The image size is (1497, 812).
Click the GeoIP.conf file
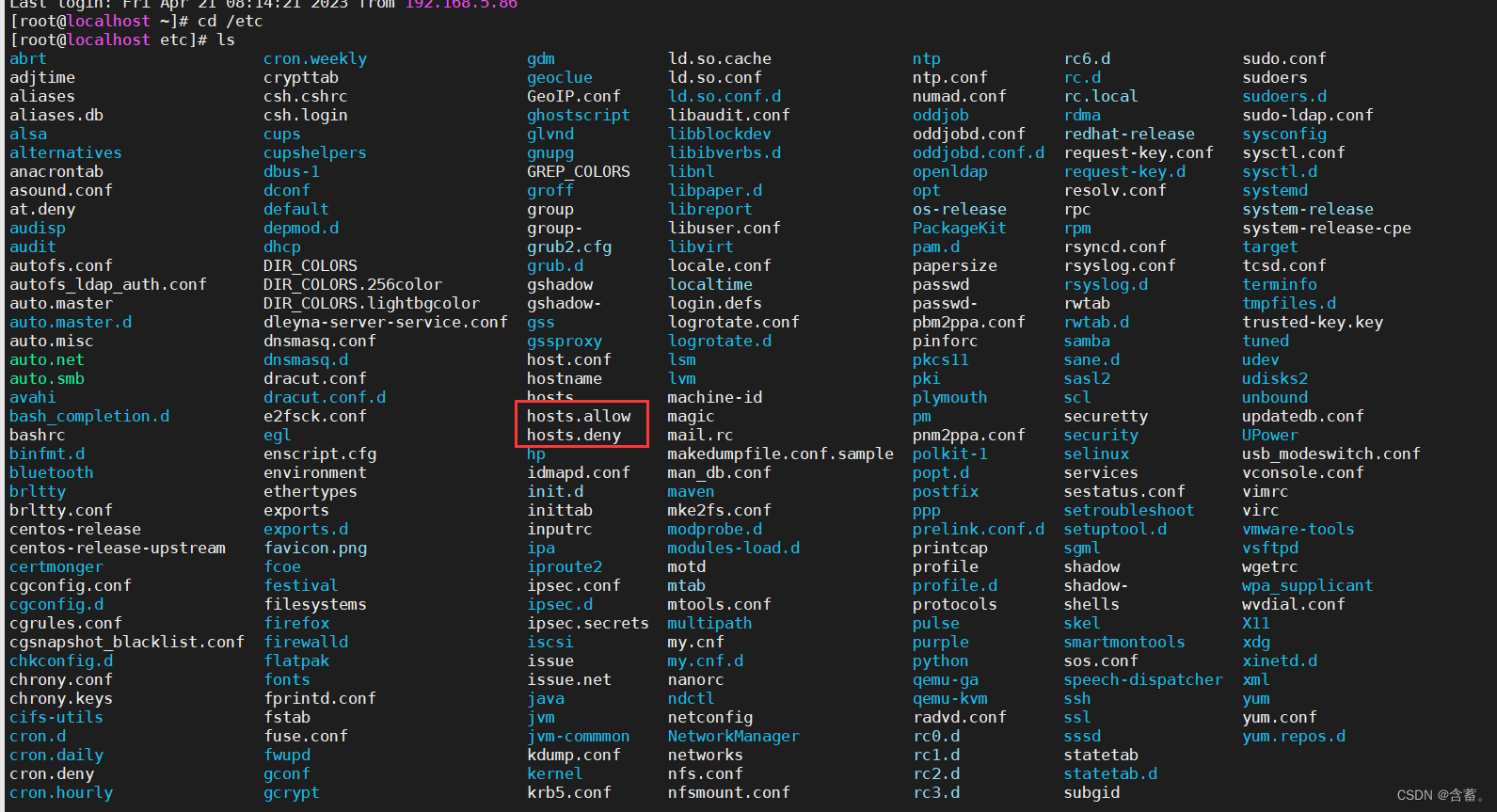[x=574, y=96]
